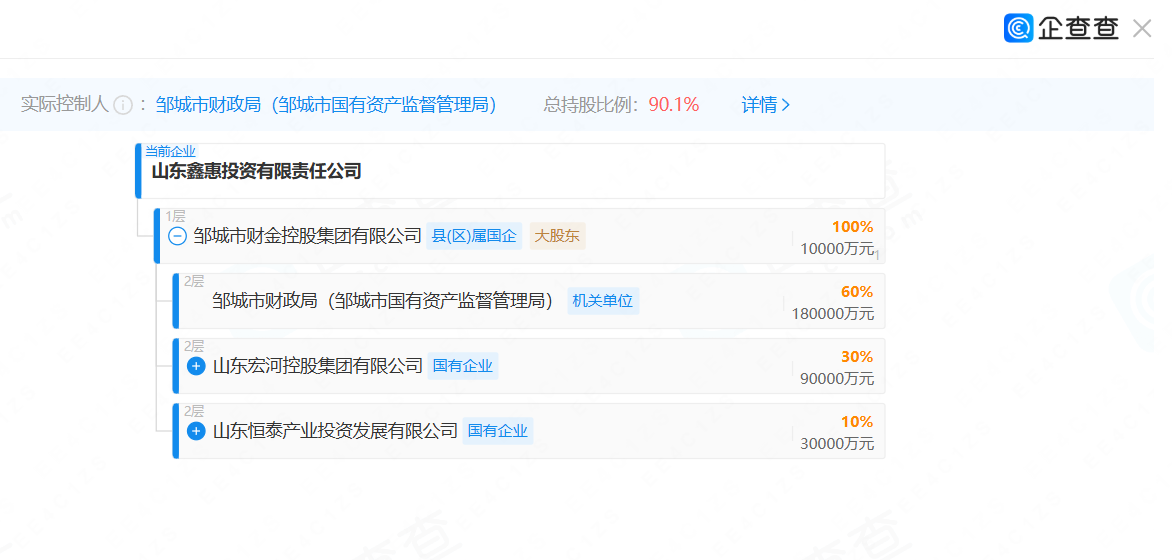1172x560 pixels.
Task: Expand the 山东恒泰产业投资发展有限公司 node
Action: (x=196, y=431)
